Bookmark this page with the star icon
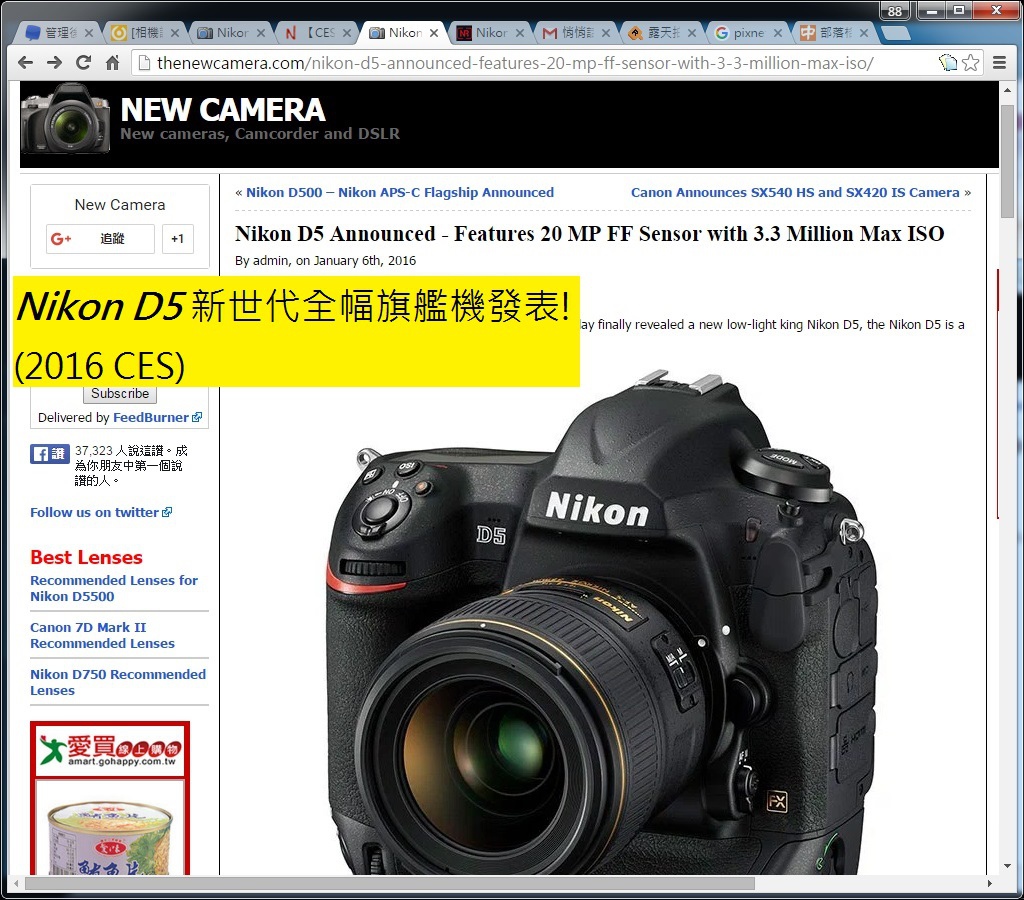The height and width of the screenshot is (900, 1024). 970,63
